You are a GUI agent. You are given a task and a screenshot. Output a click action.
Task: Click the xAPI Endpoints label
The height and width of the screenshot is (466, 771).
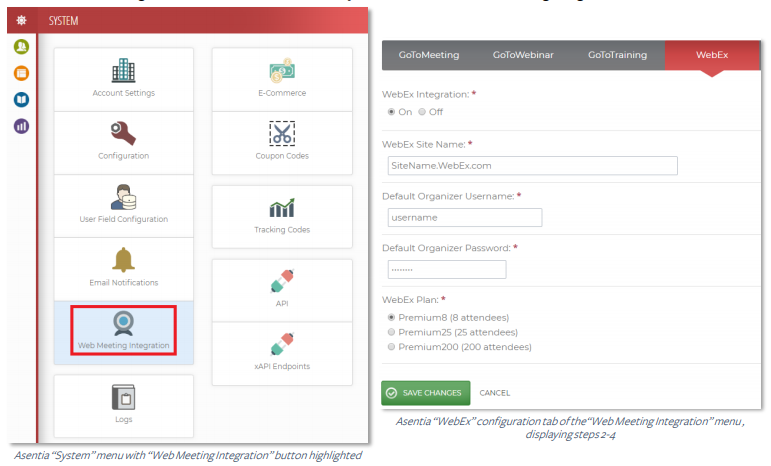click(x=282, y=366)
